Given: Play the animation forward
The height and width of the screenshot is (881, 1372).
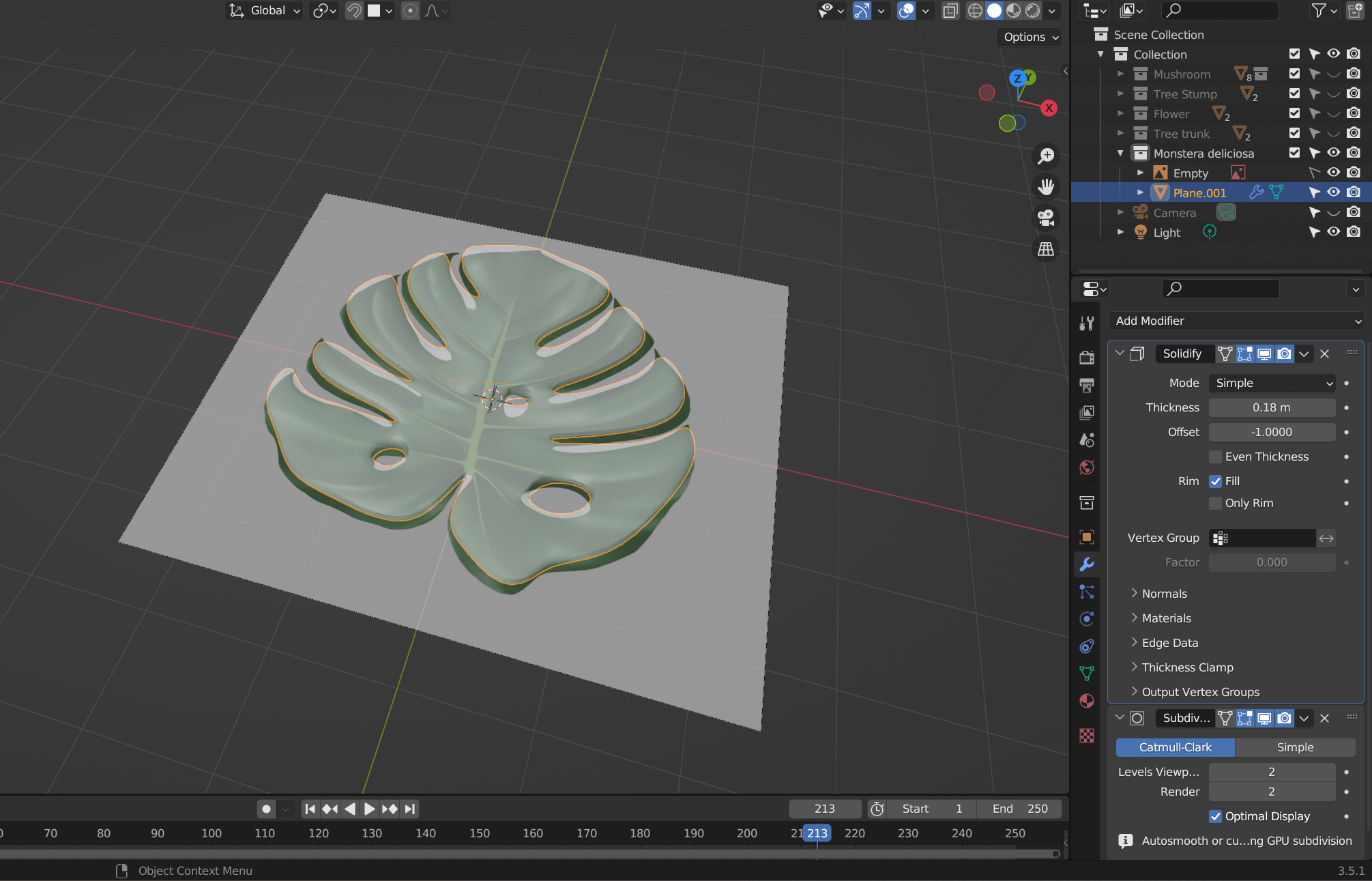Looking at the screenshot, I should 369,809.
